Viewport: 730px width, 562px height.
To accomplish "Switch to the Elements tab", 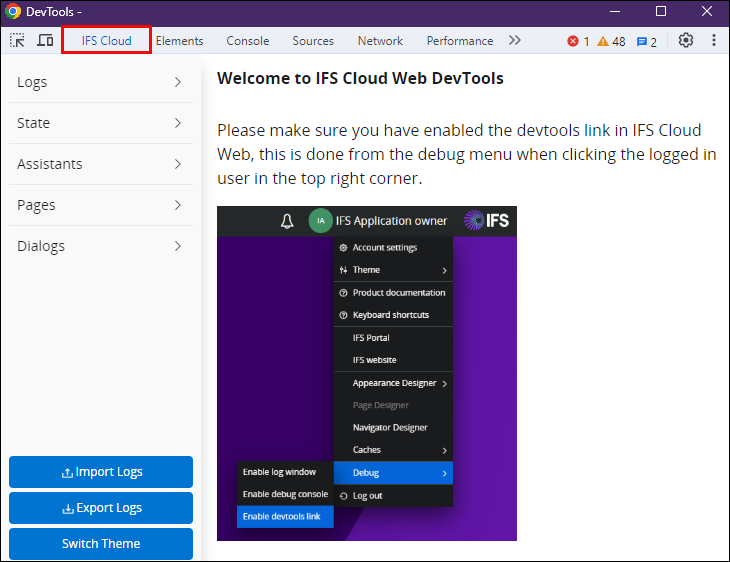I will click(x=179, y=41).
